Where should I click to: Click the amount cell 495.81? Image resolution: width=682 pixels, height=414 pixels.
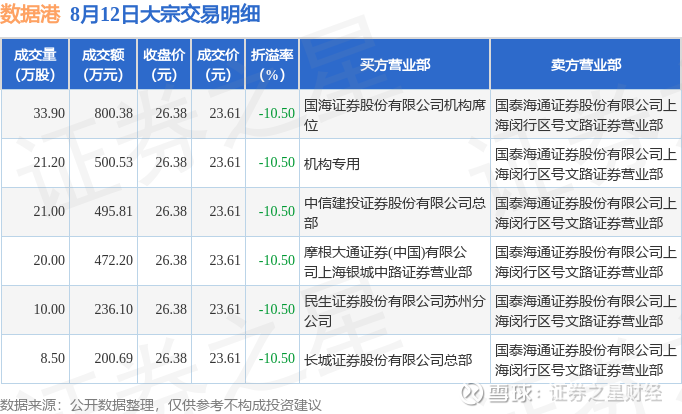pos(114,212)
